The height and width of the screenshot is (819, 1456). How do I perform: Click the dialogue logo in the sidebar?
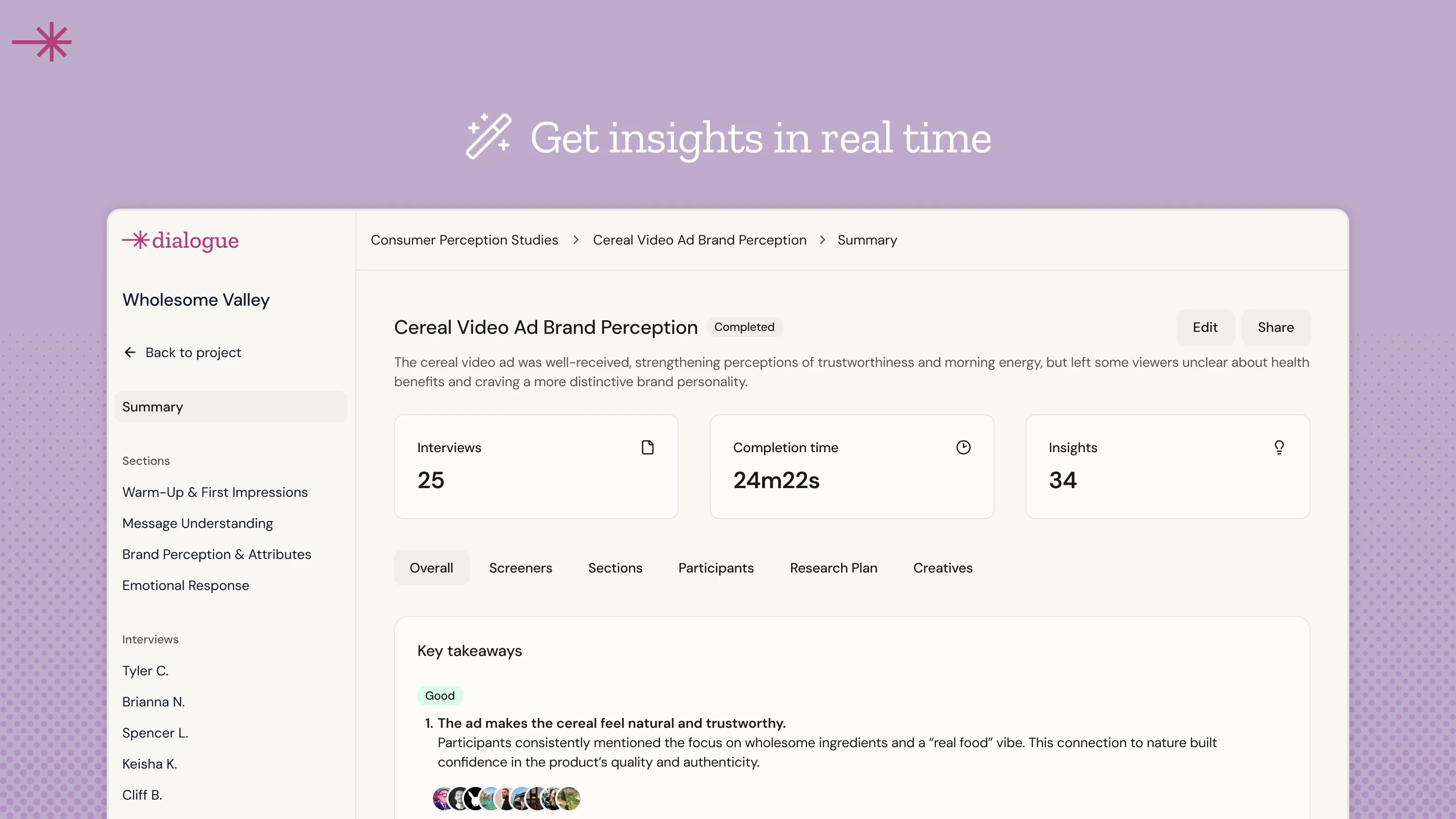click(x=180, y=241)
